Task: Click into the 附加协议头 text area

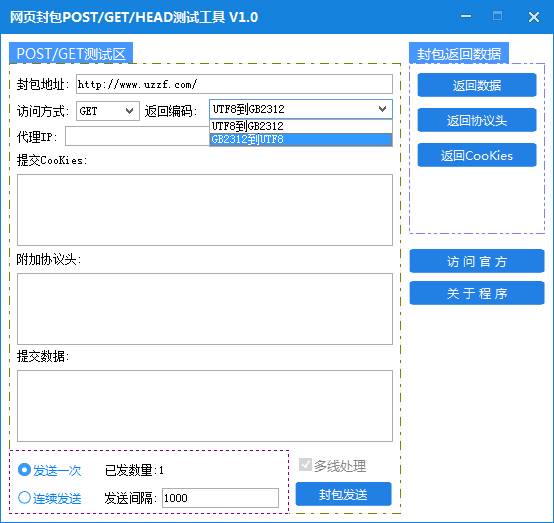Action: coord(205,309)
